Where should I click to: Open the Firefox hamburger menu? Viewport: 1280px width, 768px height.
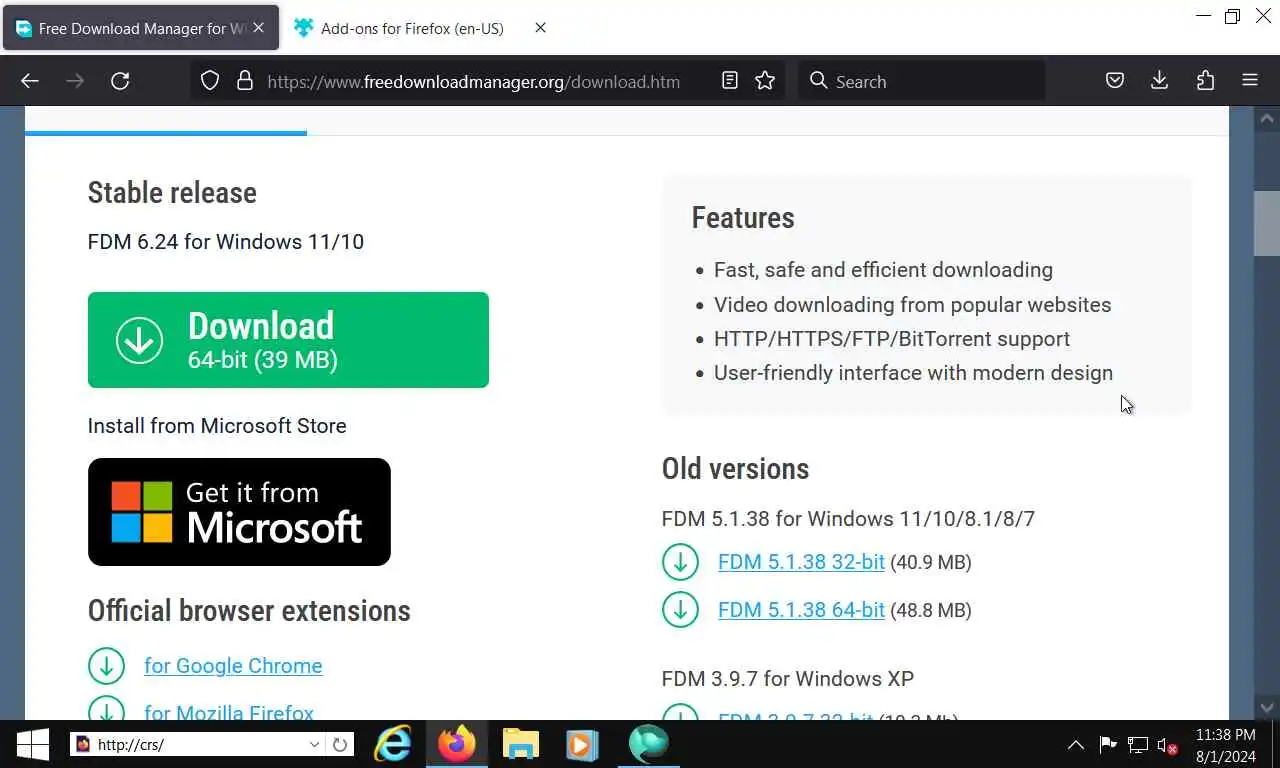(x=1250, y=81)
